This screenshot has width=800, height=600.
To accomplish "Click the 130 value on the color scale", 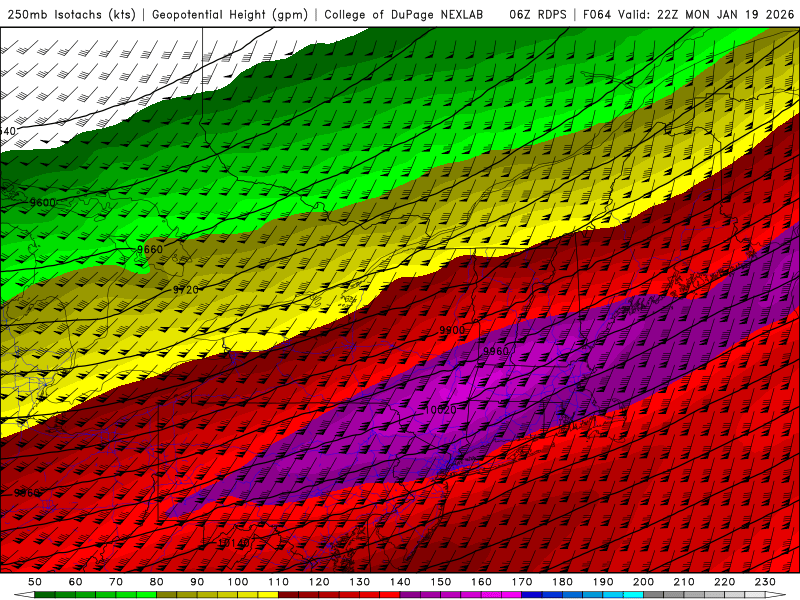I will click(x=360, y=582).
